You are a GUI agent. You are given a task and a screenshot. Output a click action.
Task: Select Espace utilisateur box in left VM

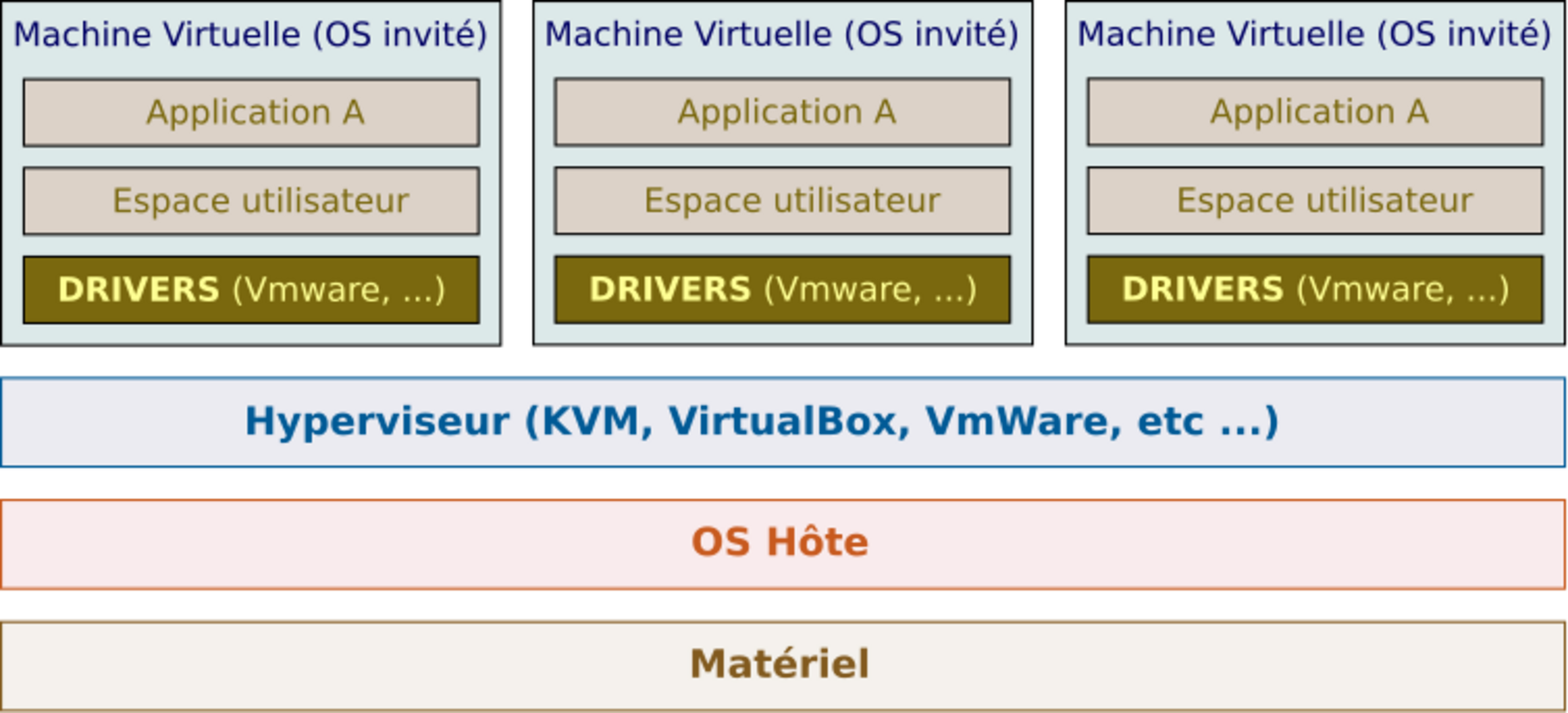(251, 201)
